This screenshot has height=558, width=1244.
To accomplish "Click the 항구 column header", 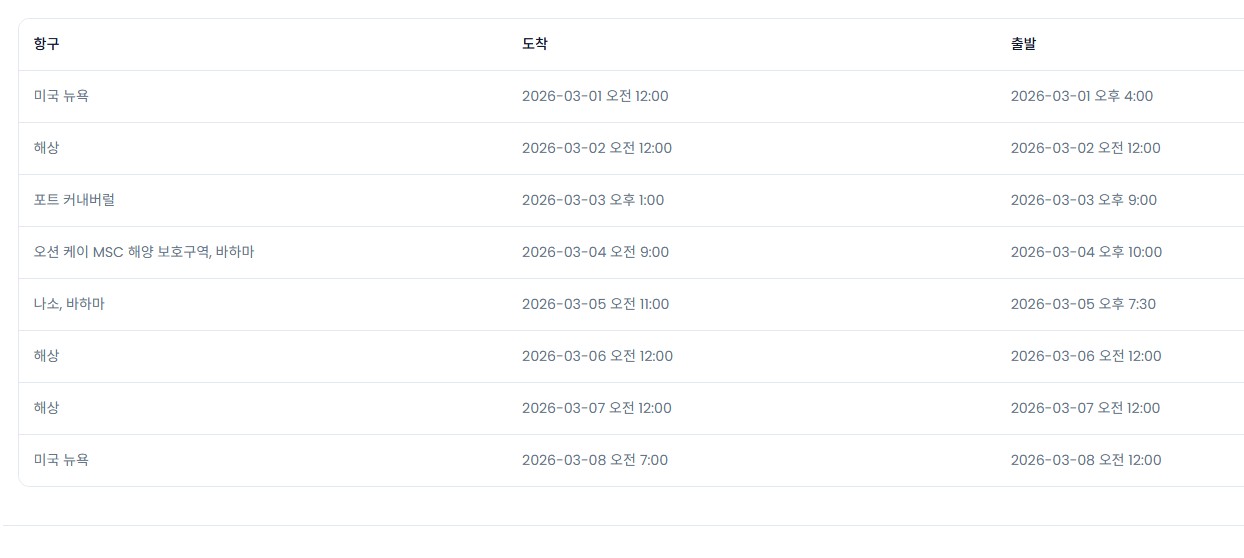I will pyautogui.click(x=46, y=44).
